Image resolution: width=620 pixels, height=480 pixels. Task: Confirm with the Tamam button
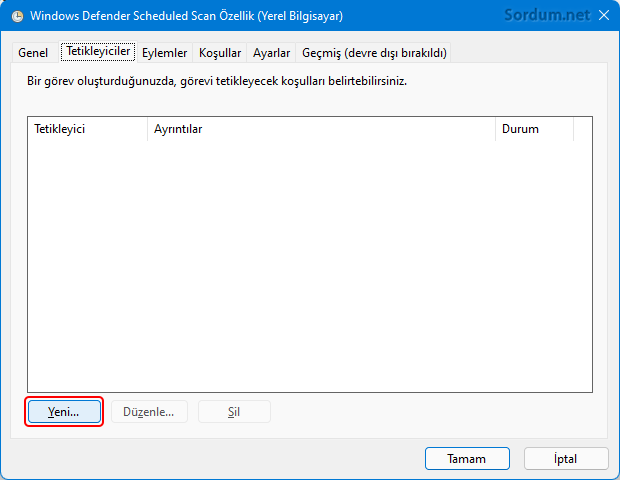coord(467,459)
